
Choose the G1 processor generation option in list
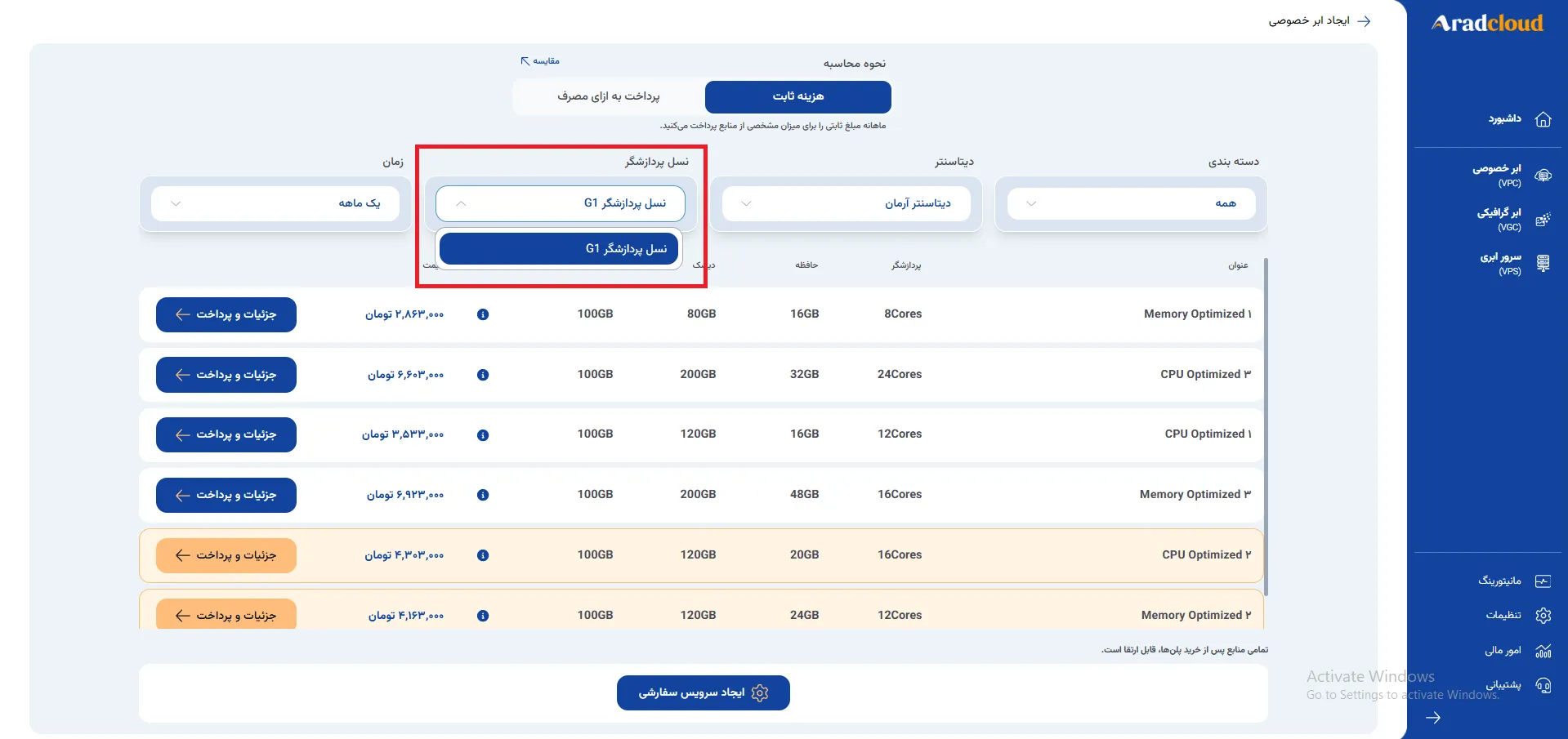[559, 249]
